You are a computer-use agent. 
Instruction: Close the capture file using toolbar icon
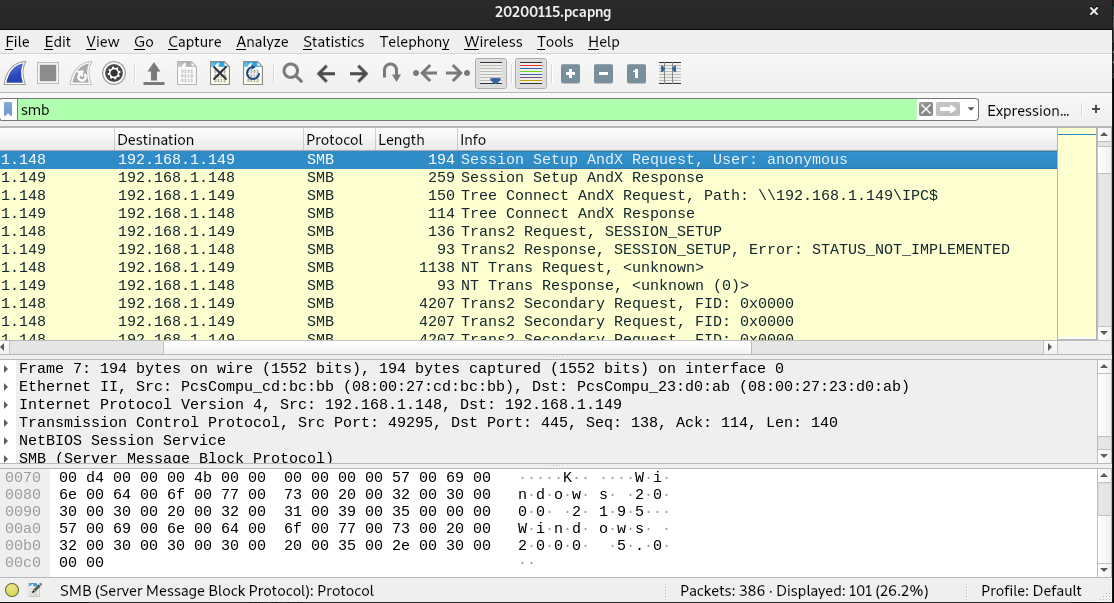[220, 73]
